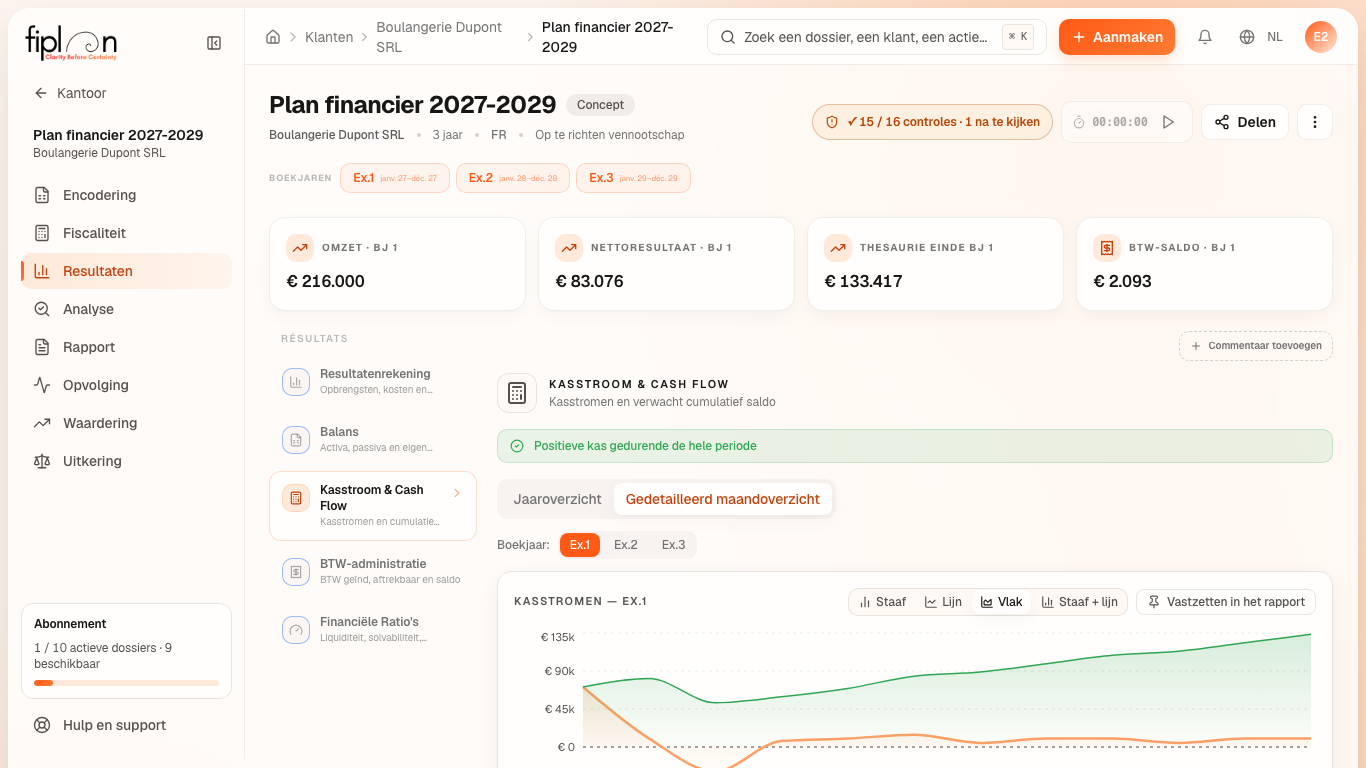Switch chart type to Staaf + lijn
This screenshot has width=1366, height=768.
click(x=1080, y=602)
